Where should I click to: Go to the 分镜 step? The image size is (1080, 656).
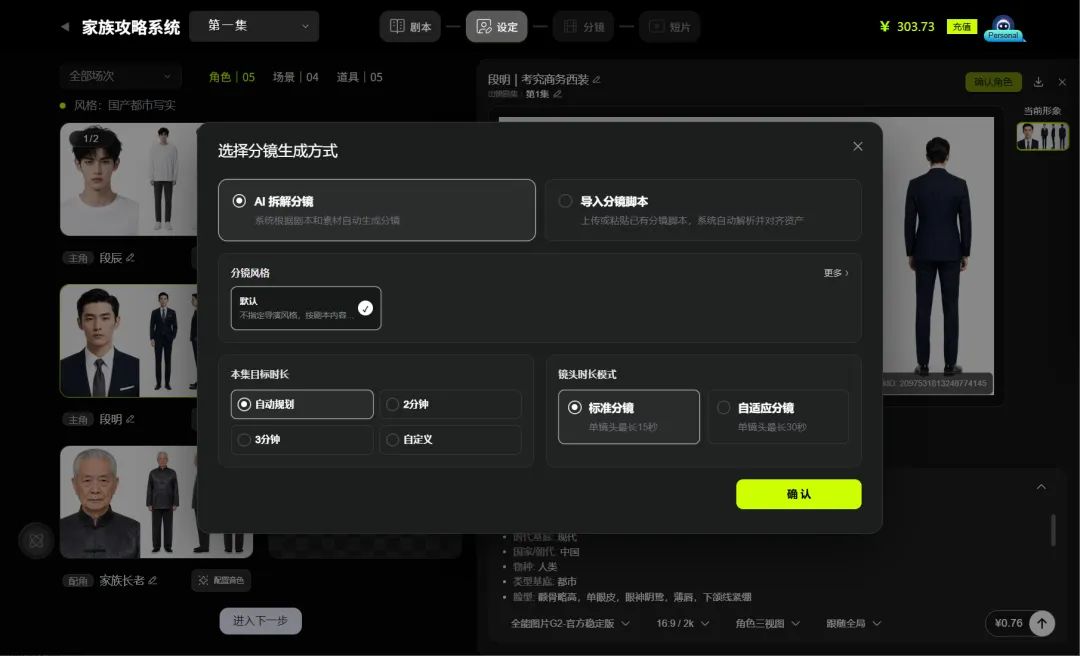tap(583, 27)
